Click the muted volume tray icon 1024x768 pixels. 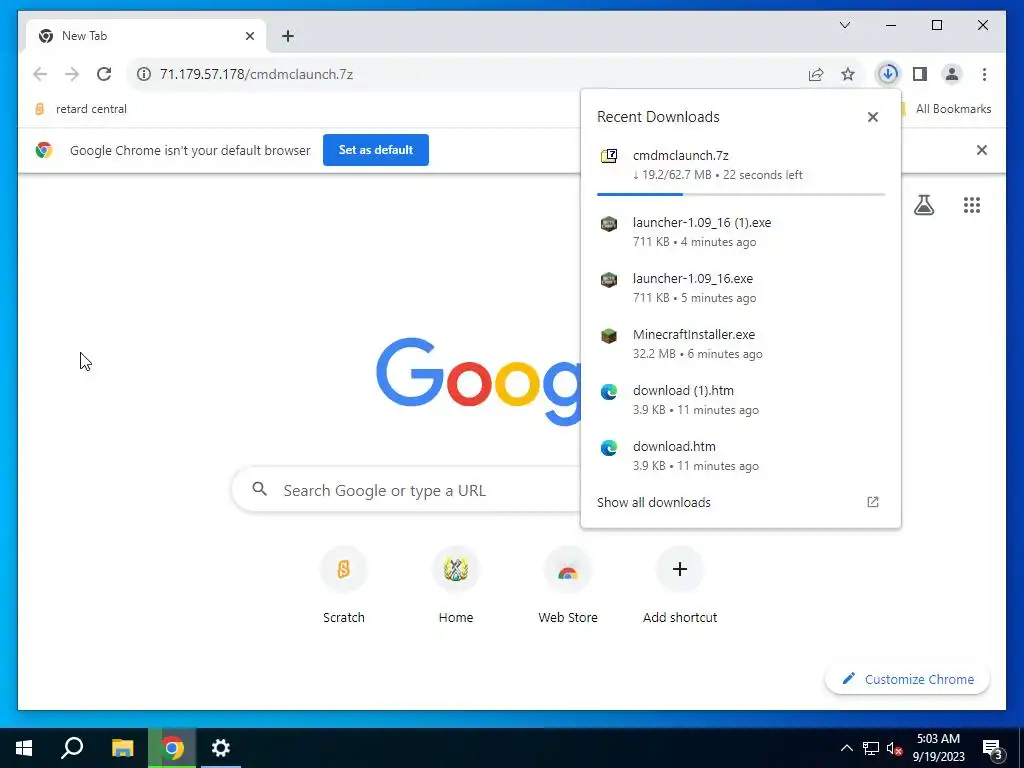pyautogui.click(x=894, y=749)
